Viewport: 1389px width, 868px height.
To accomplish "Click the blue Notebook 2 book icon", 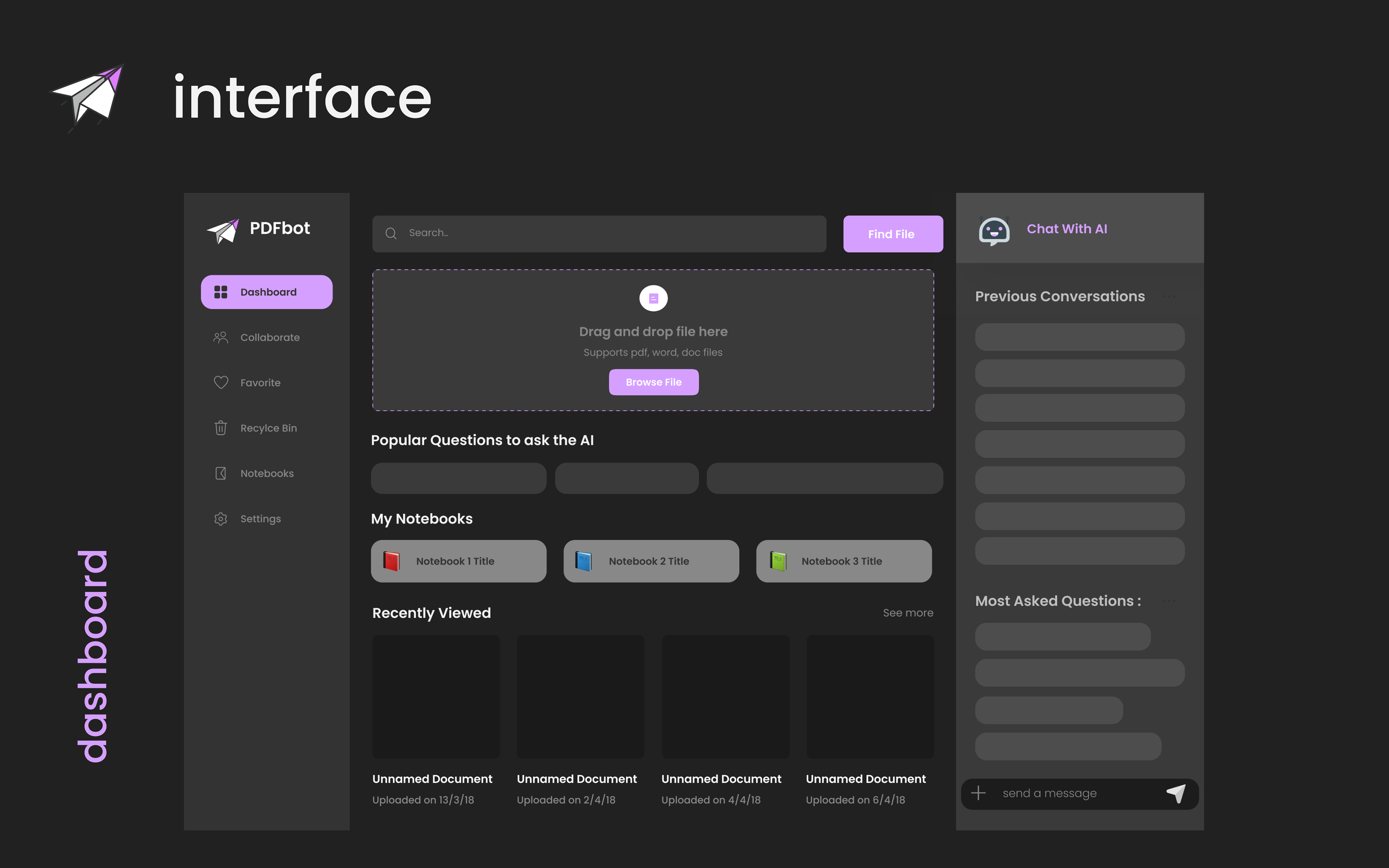I will pyautogui.click(x=584, y=561).
